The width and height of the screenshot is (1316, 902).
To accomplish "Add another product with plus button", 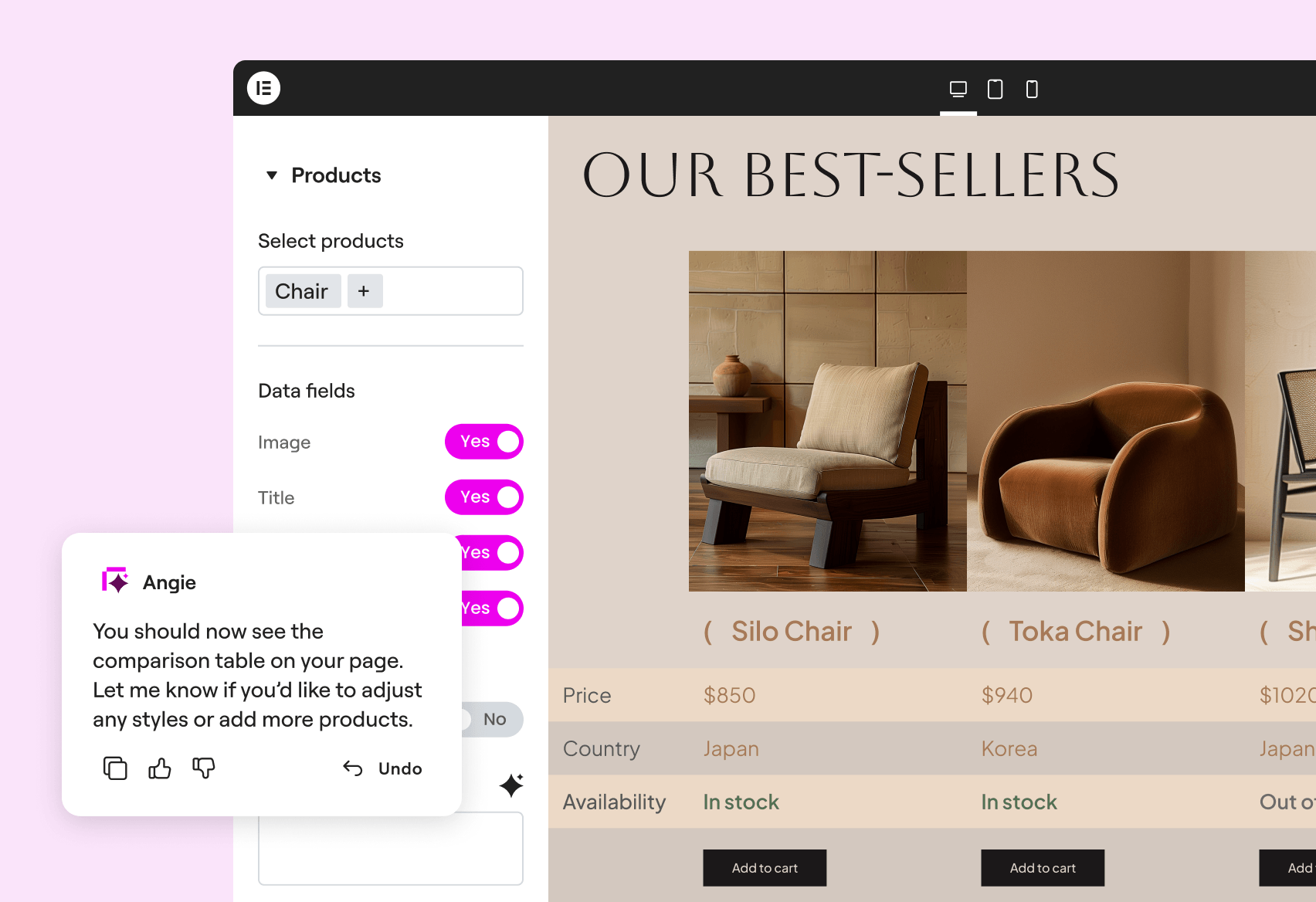I will click(x=365, y=291).
